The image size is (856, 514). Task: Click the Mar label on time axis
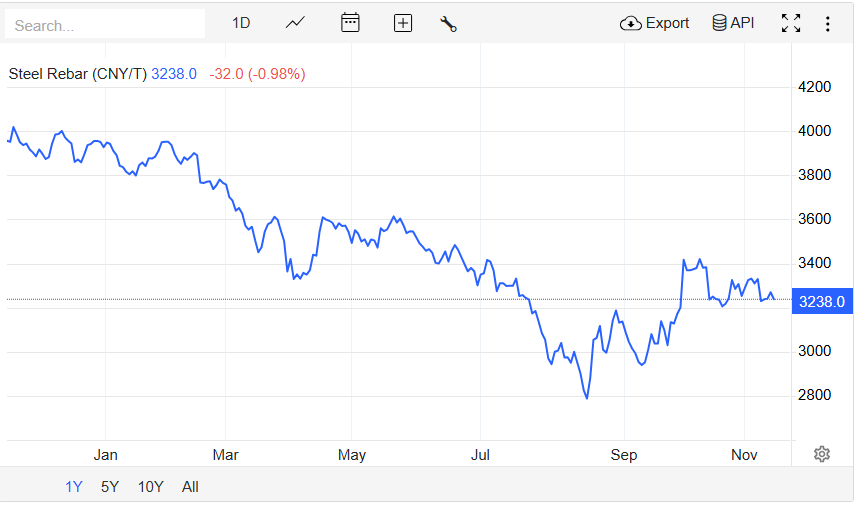(x=226, y=455)
